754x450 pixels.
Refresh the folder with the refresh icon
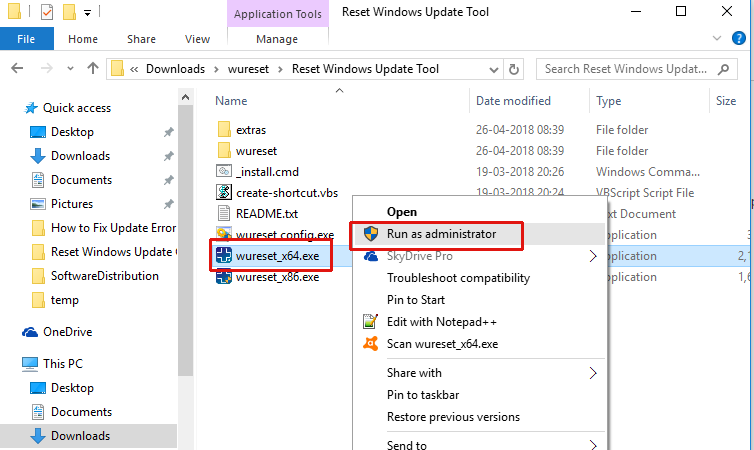(514, 70)
